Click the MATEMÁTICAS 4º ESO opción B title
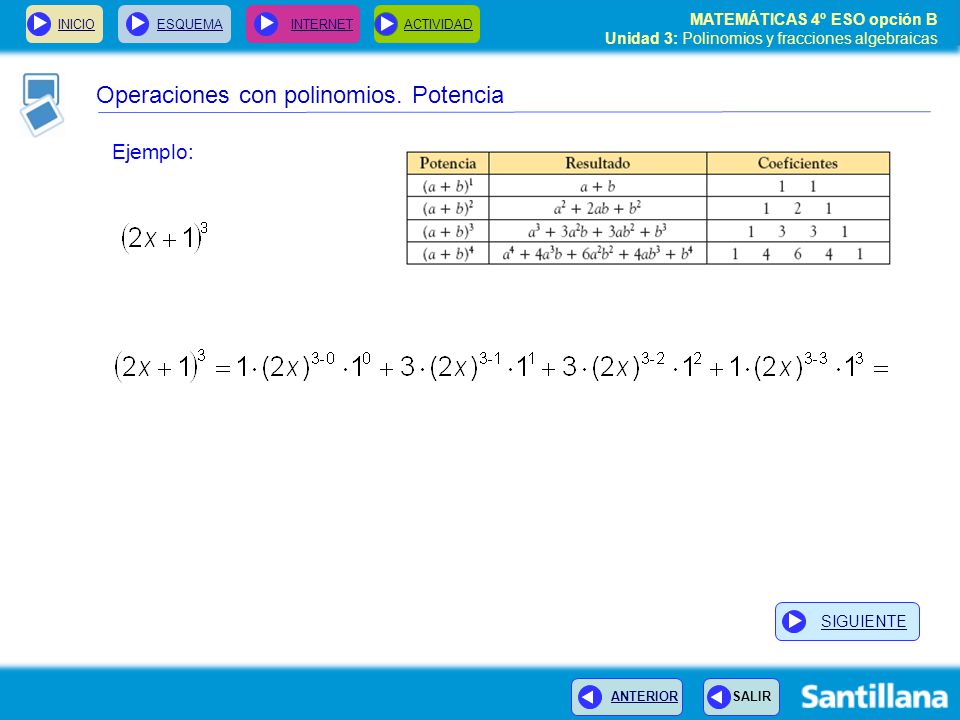 point(814,20)
